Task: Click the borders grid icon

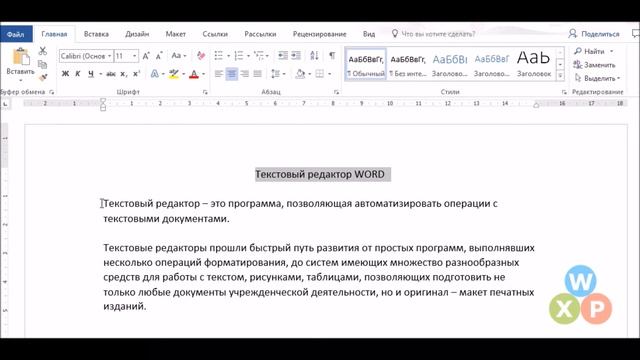Action: coord(320,74)
